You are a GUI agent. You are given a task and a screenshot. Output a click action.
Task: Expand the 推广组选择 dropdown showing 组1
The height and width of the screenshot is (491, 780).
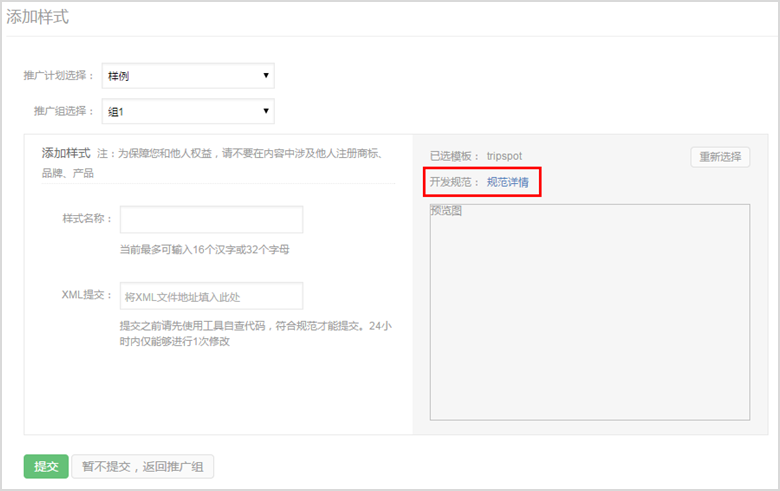pos(188,111)
